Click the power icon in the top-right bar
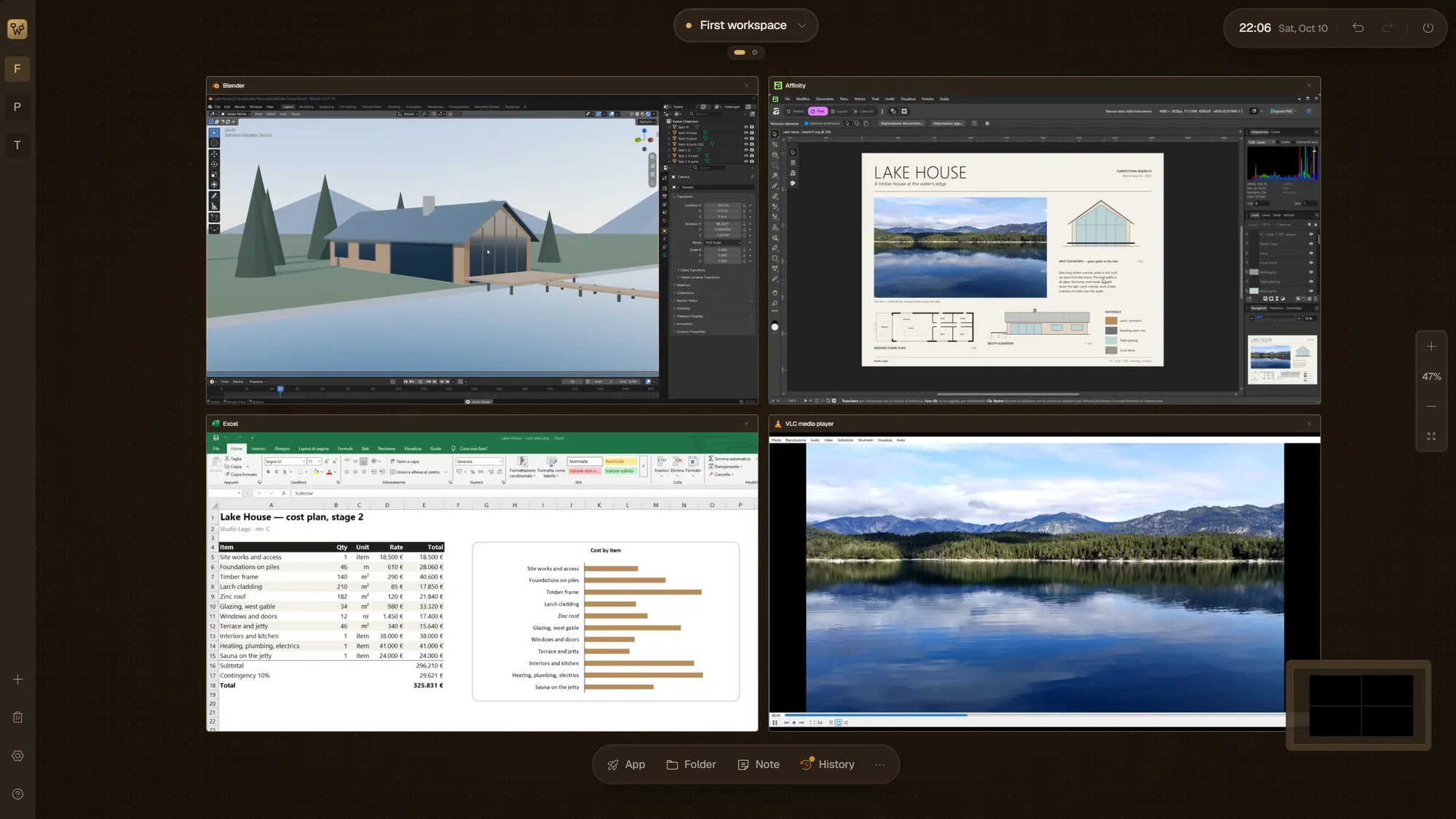The height and width of the screenshot is (819, 1456). 1428,28
